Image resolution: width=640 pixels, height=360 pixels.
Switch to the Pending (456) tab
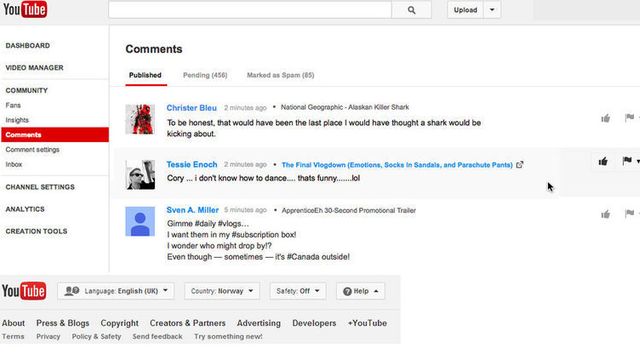[x=205, y=75]
